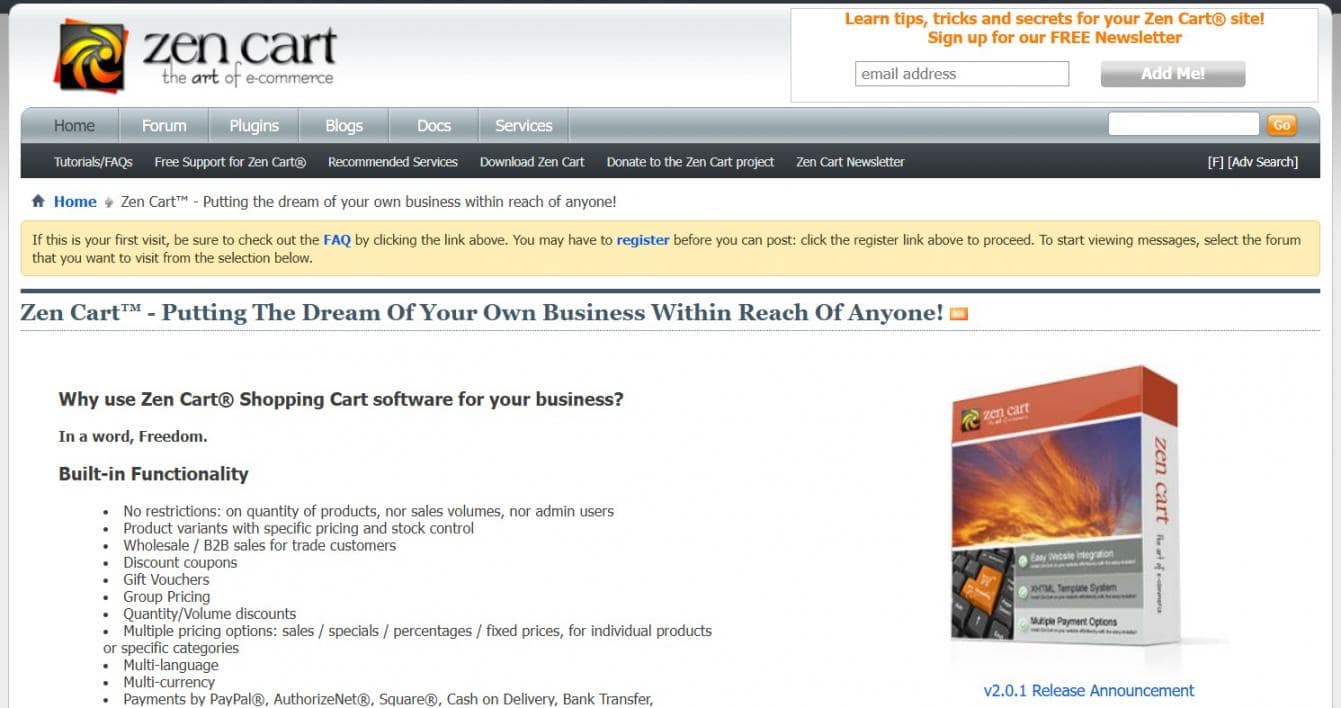The image size is (1341, 708).
Task: Click the orange Go search button
Action: (1282, 125)
